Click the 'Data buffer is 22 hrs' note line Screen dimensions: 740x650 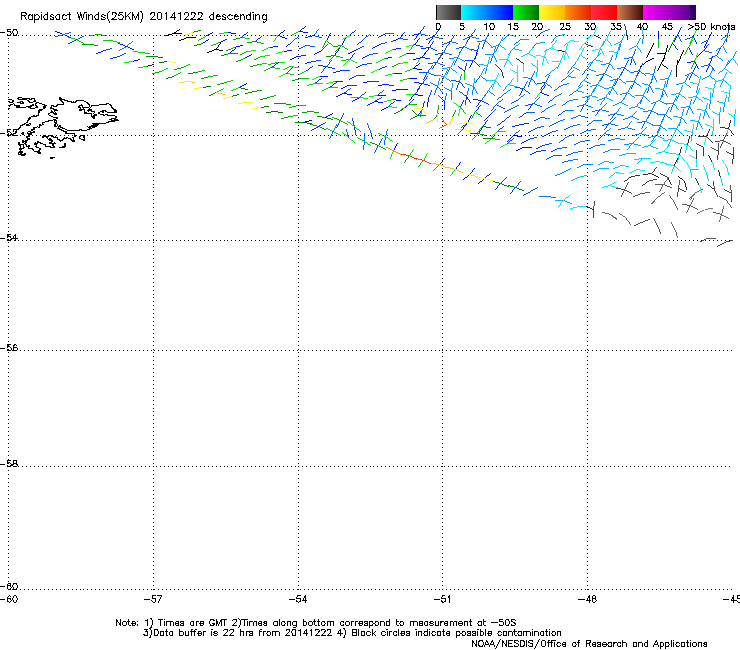coord(352,633)
